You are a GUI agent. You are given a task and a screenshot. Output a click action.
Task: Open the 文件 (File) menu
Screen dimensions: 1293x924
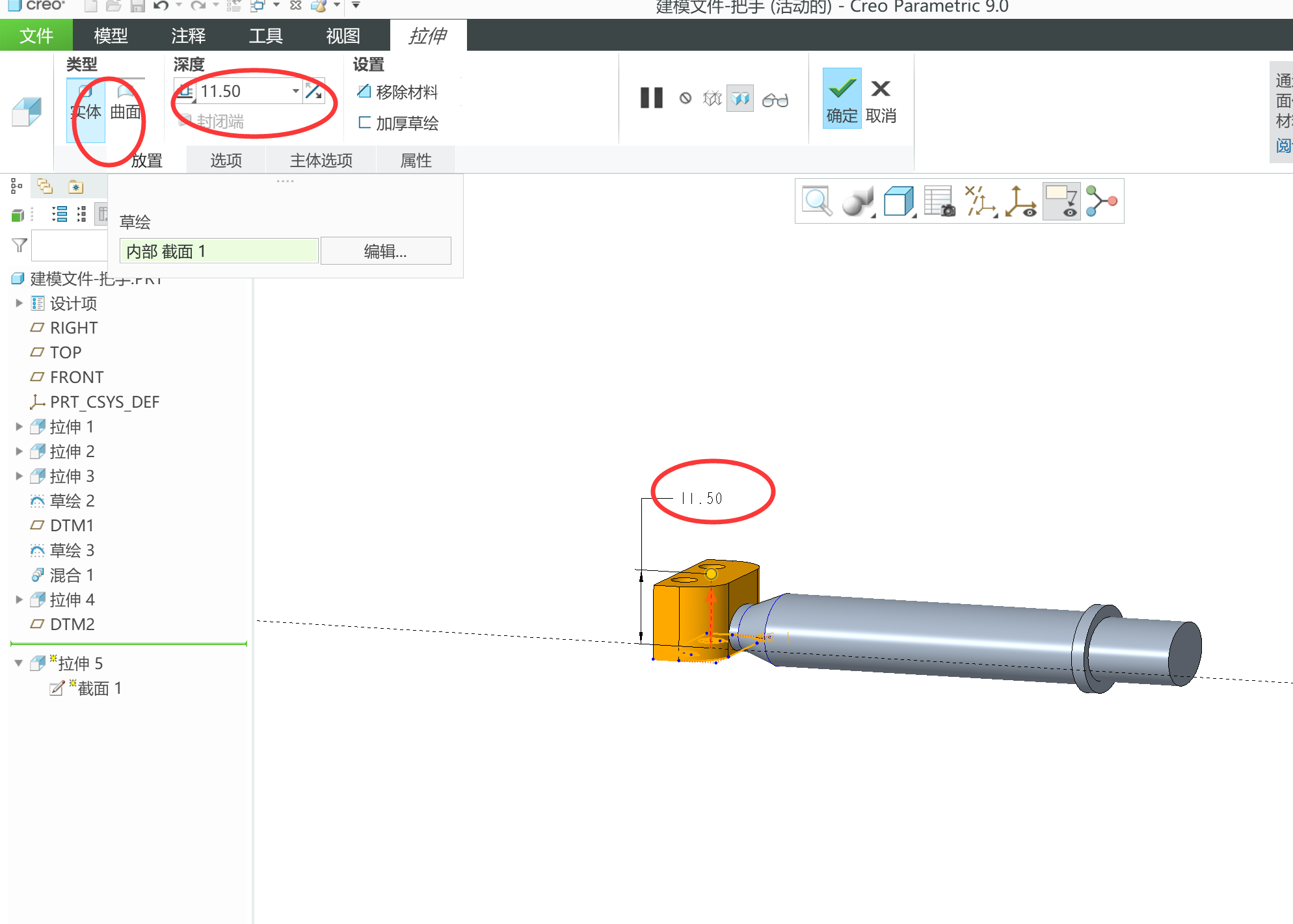pos(36,35)
